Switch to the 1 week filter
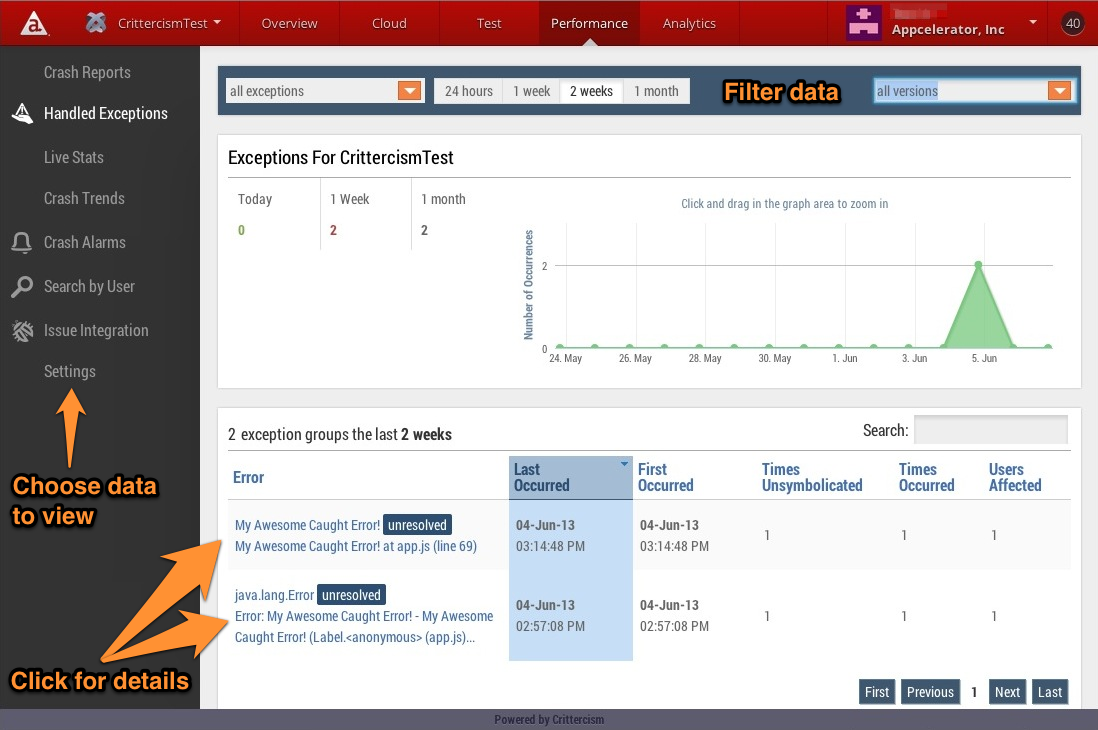Image resolution: width=1098 pixels, height=730 pixels. (x=531, y=90)
